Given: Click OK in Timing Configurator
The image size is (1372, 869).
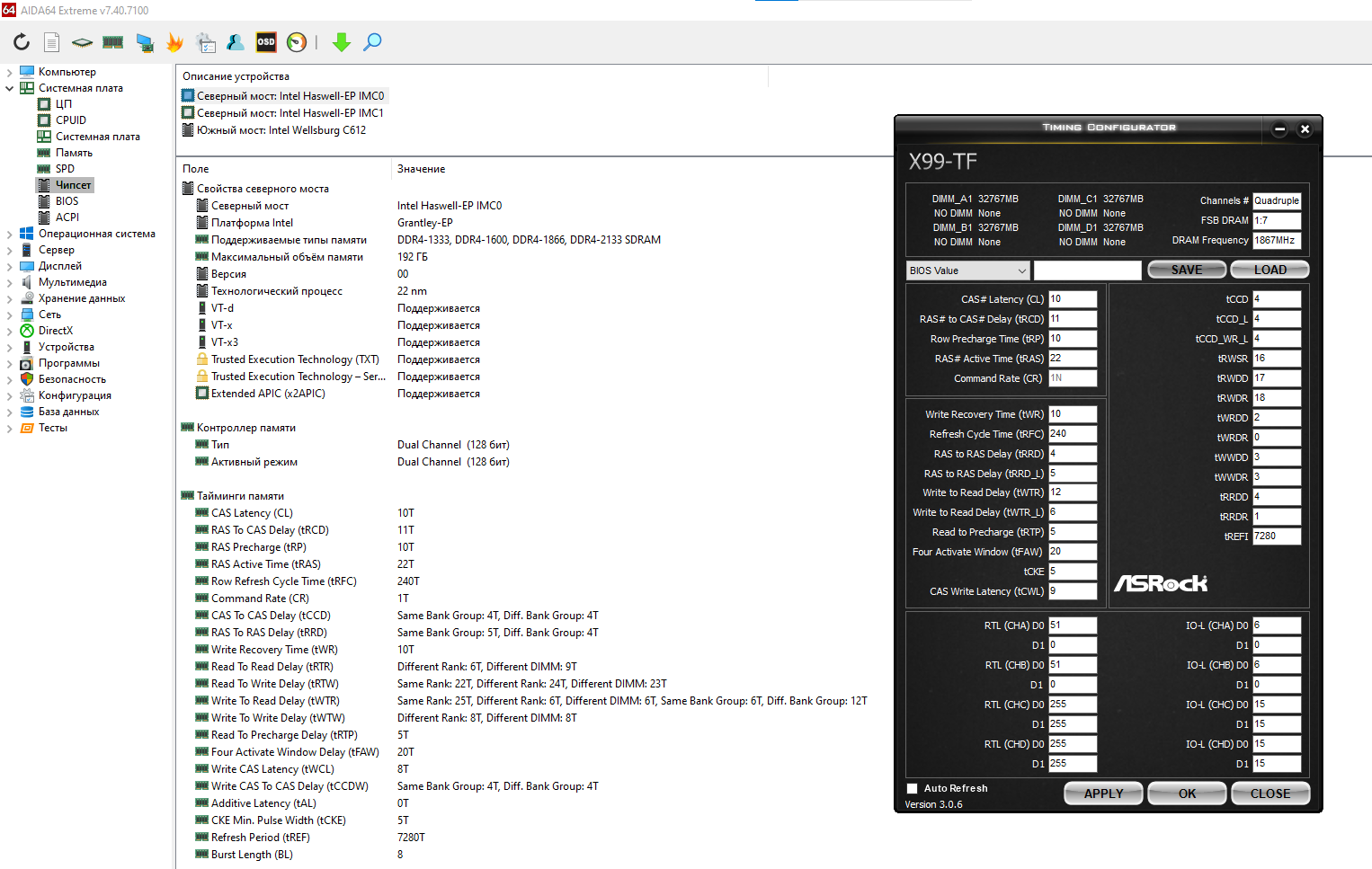Looking at the screenshot, I should pos(1187,794).
